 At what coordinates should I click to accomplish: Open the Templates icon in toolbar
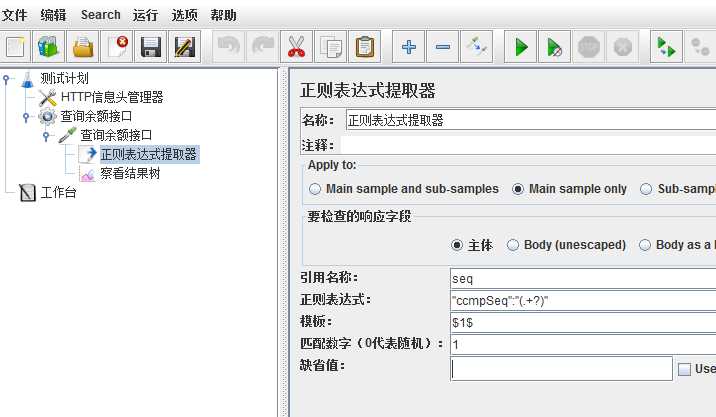click(48, 47)
